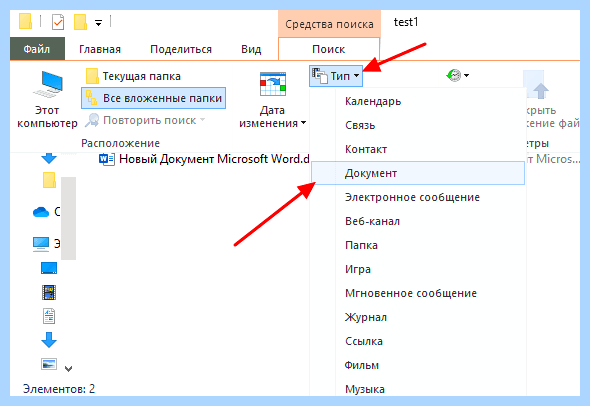This screenshot has width=590, height=406.
Task: Choose Фильм from the type list
Action: tap(417, 365)
